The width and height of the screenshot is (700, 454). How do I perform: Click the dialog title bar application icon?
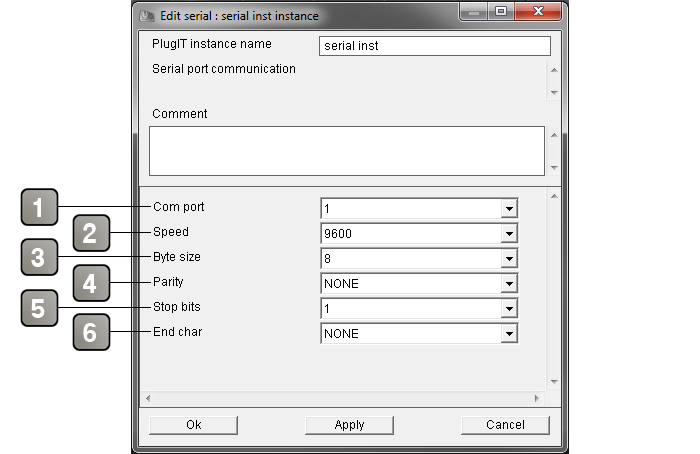147,16
